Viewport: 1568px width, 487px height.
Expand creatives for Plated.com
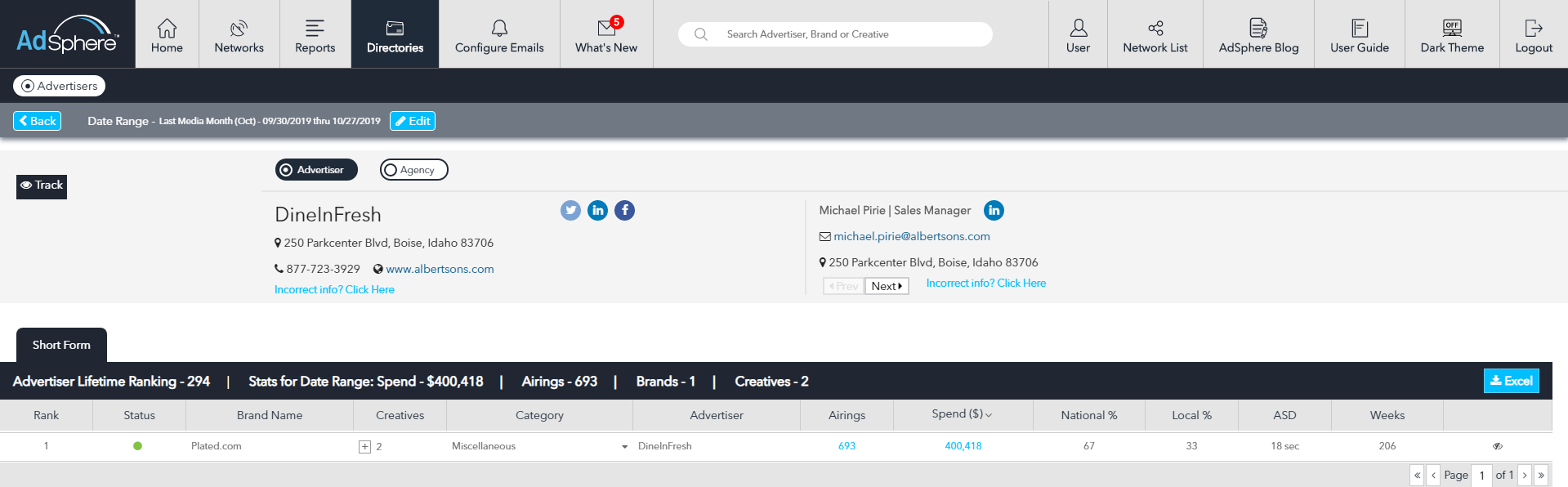[x=364, y=447]
